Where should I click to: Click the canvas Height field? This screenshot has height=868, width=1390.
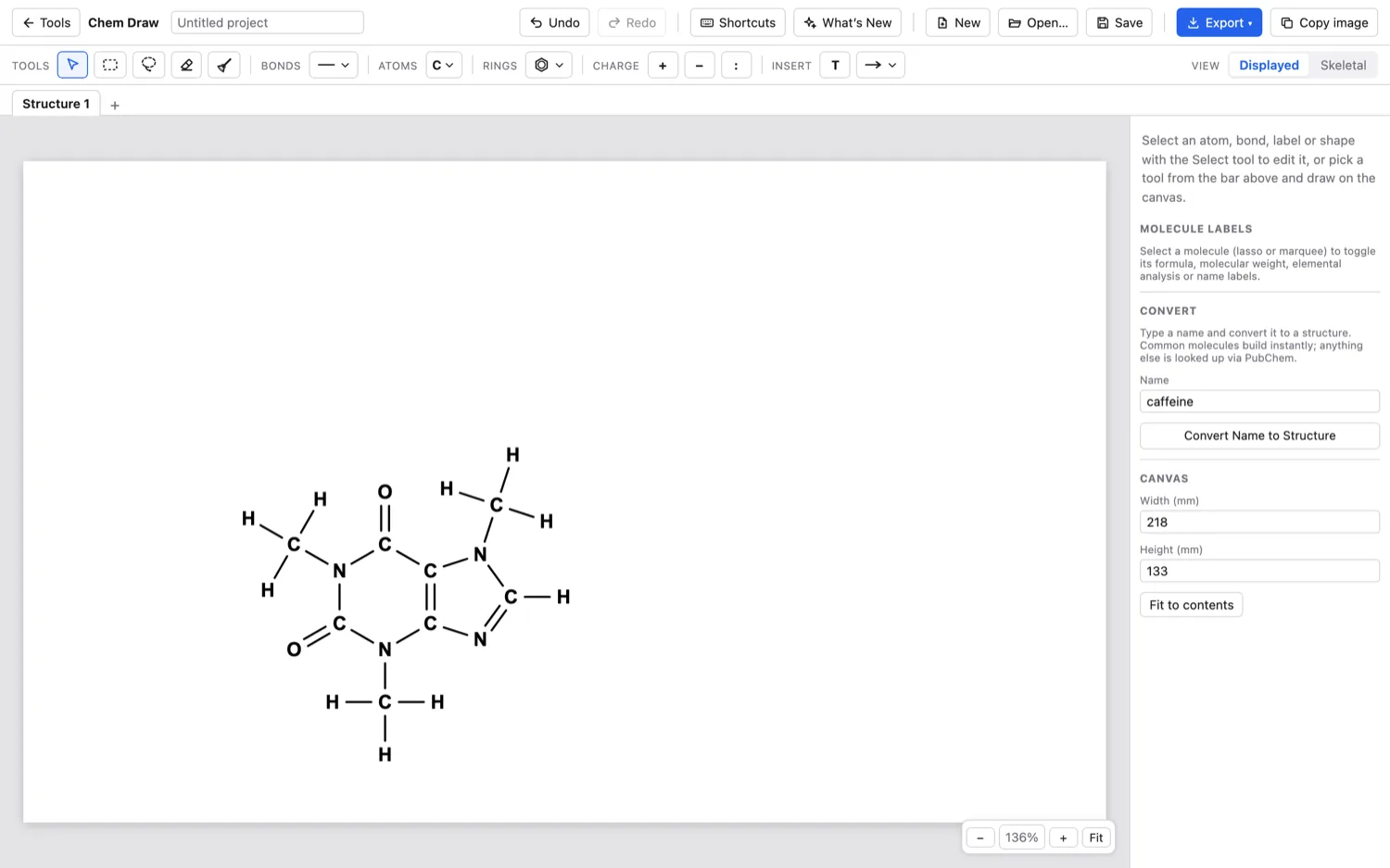pyautogui.click(x=1259, y=571)
